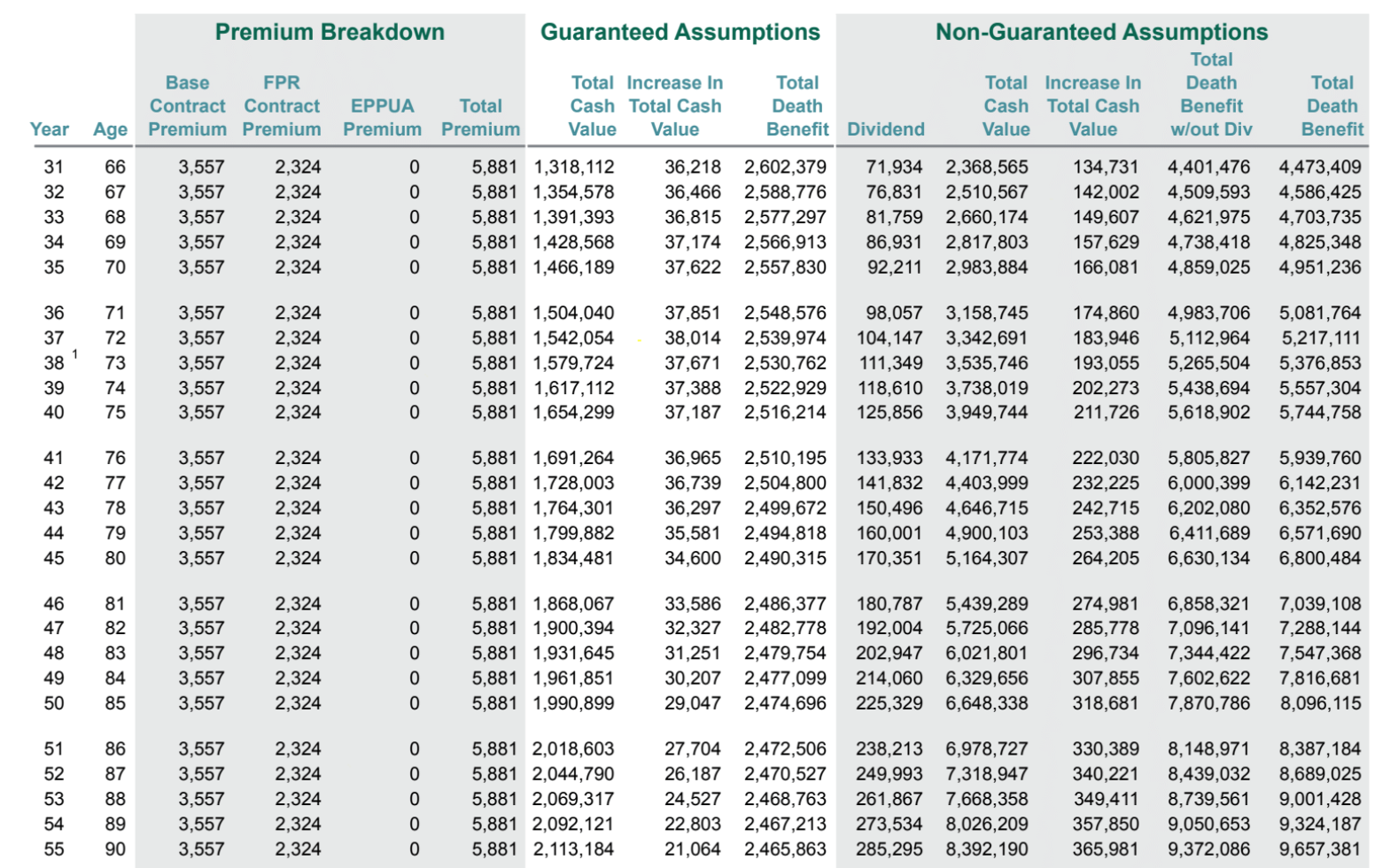
Task: Click cash value 1,318,112 in year 31
Action: coord(573,167)
